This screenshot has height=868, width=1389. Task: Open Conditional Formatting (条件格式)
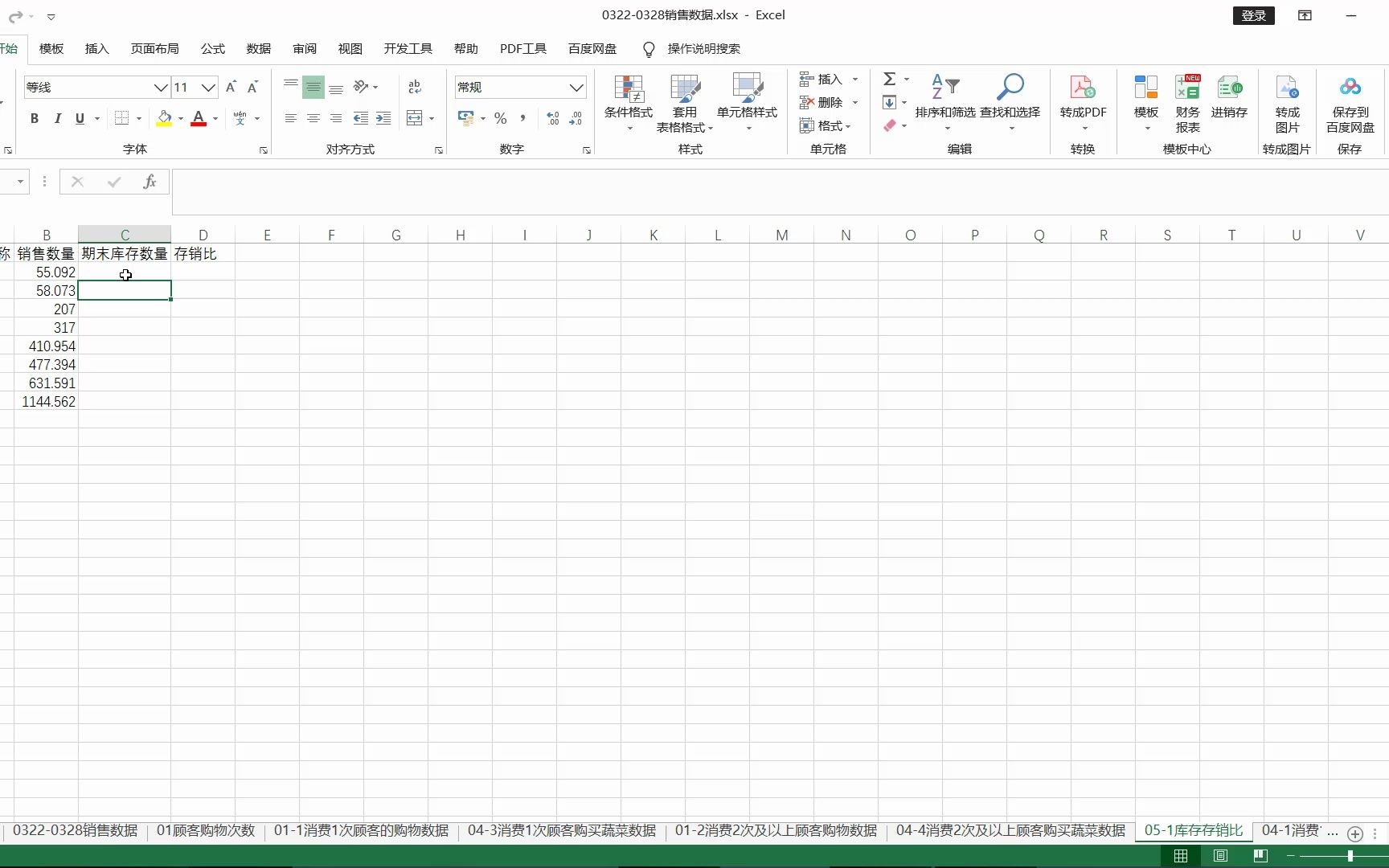[629, 103]
